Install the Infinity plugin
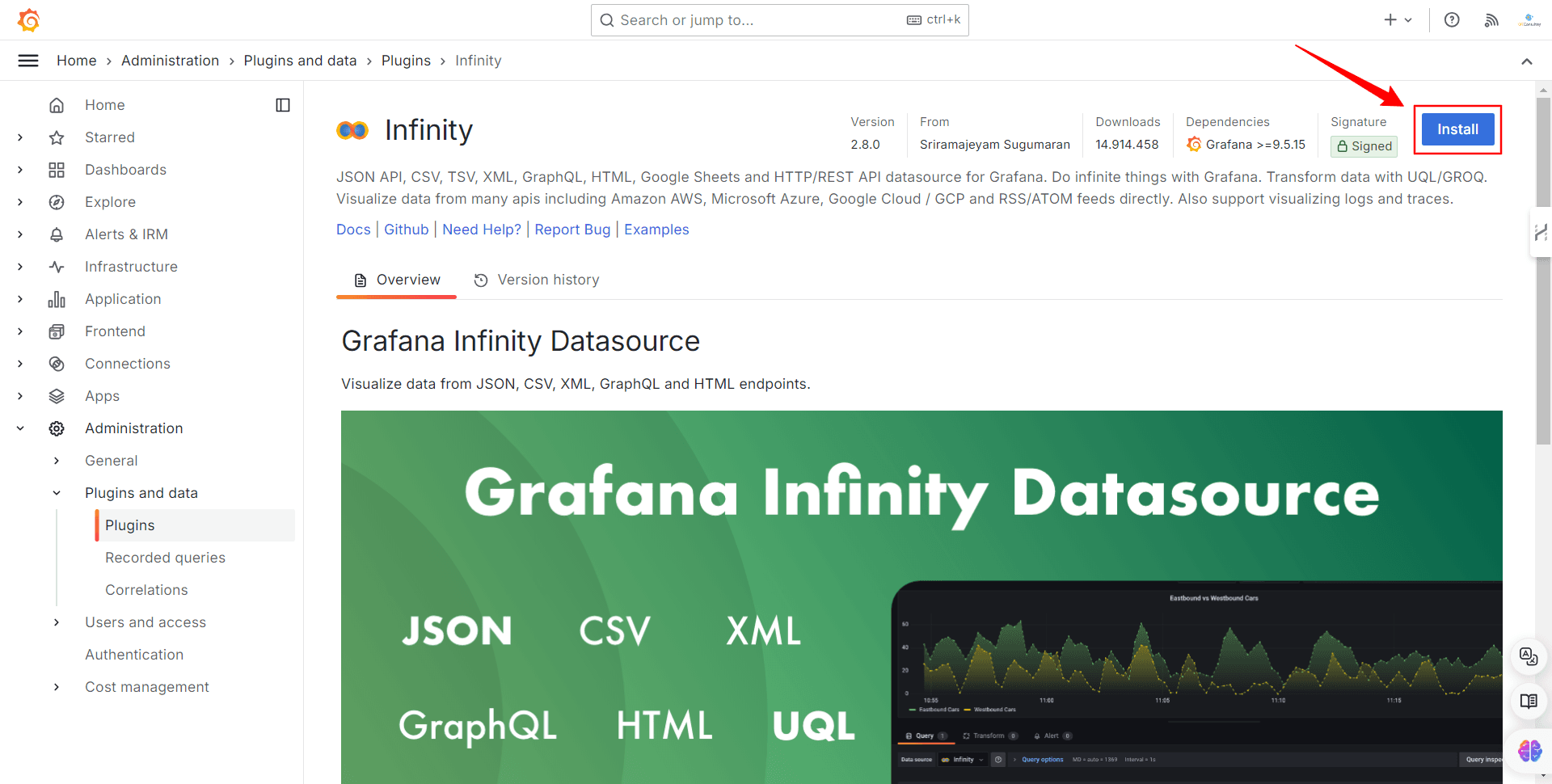 click(1457, 129)
